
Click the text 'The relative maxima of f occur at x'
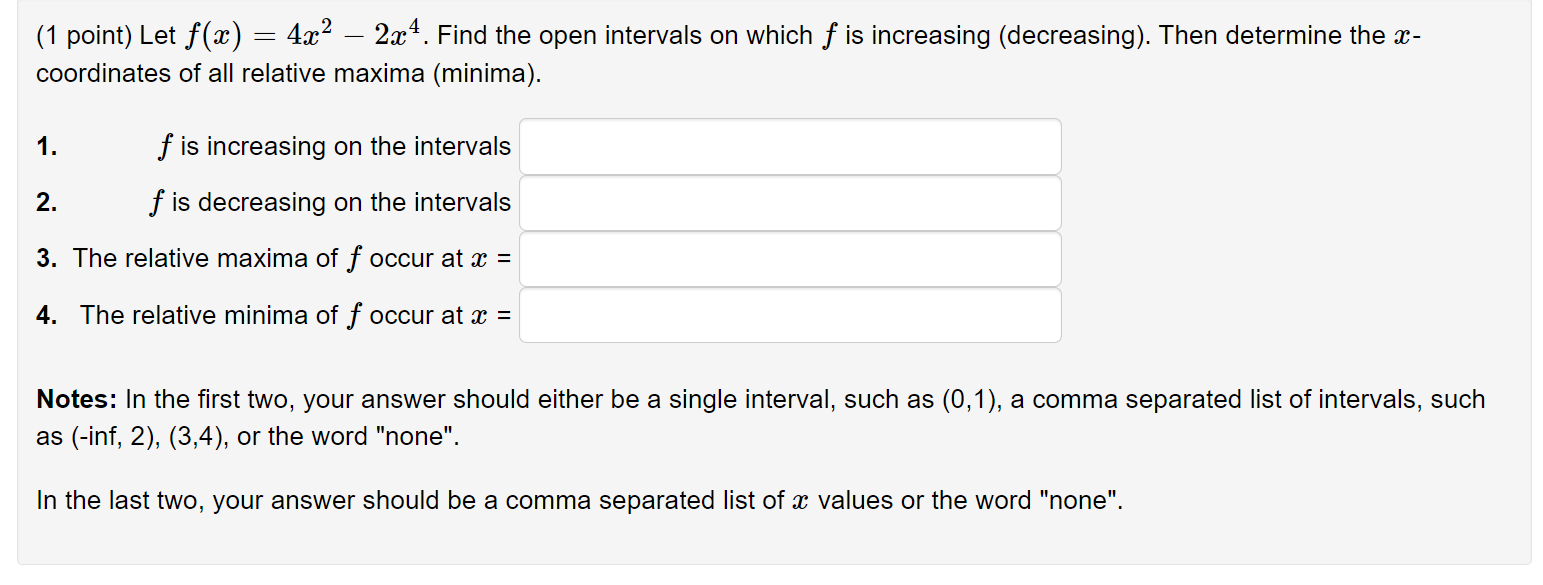290,259
